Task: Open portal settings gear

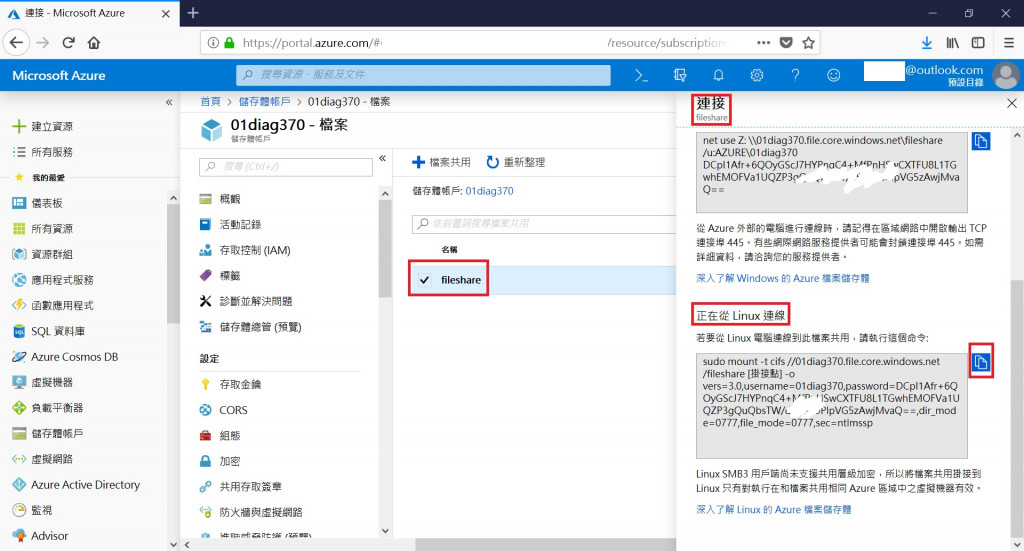Action: point(757,75)
